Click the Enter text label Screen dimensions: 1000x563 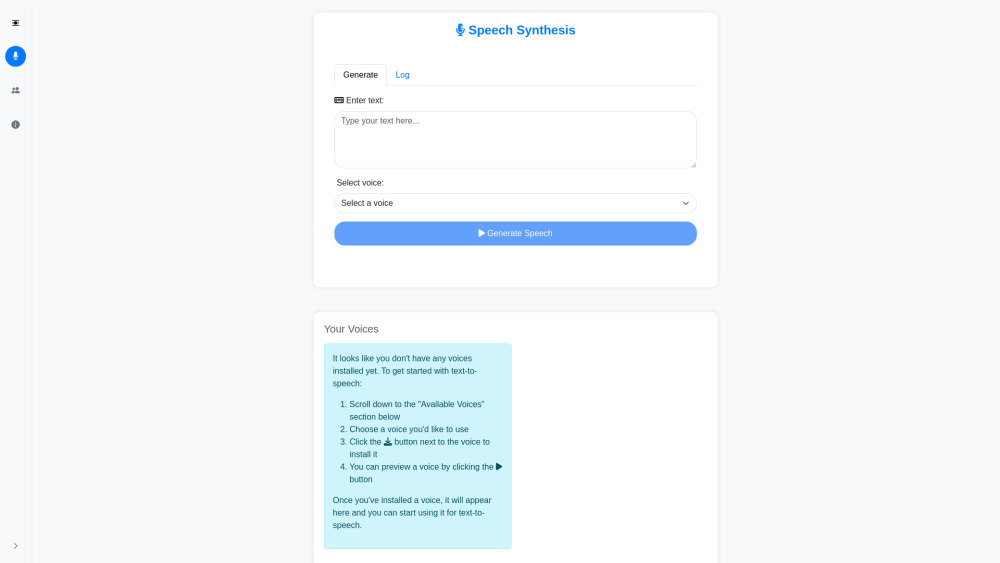pos(365,100)
